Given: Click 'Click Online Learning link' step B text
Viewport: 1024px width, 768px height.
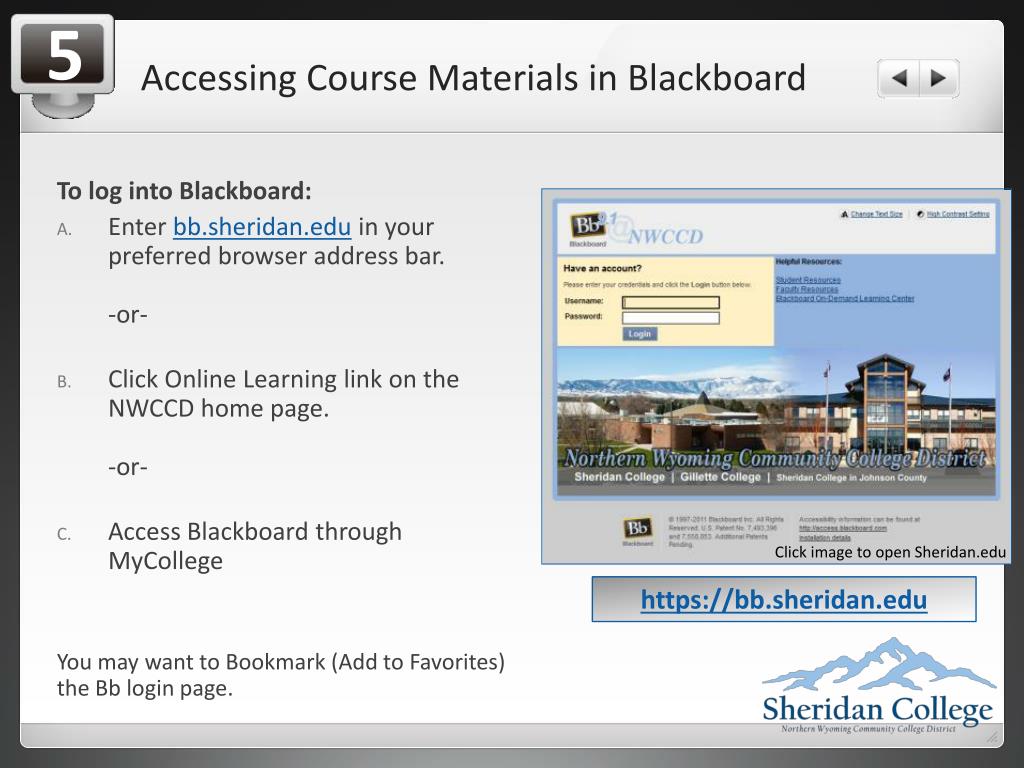Looking at the screenshot, I should coord(283,394).
